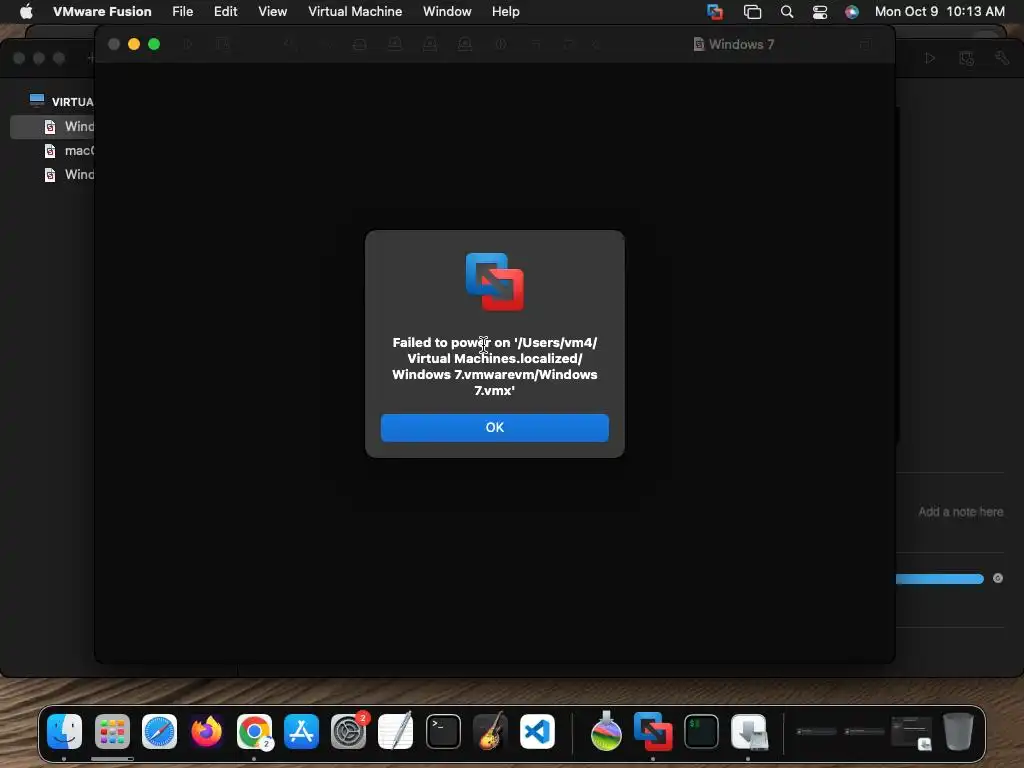Image resolution: width=1024 pixels, height=768 pixels.
Task: Restore the minimized window thumbnail beside the Trash
Action: (911, 733)
